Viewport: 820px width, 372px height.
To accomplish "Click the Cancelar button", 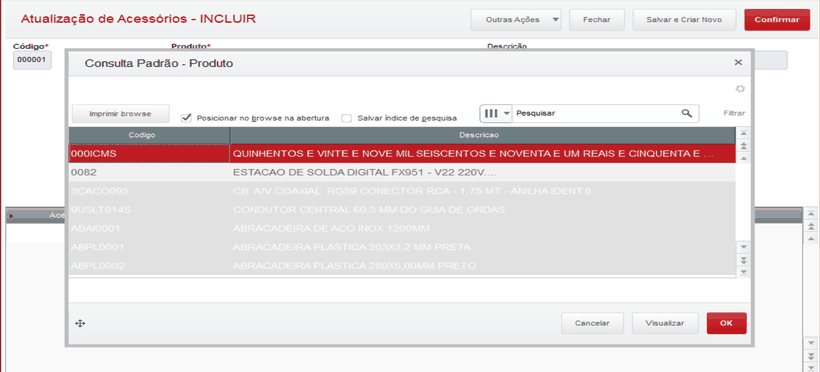I will click(593, 323).
